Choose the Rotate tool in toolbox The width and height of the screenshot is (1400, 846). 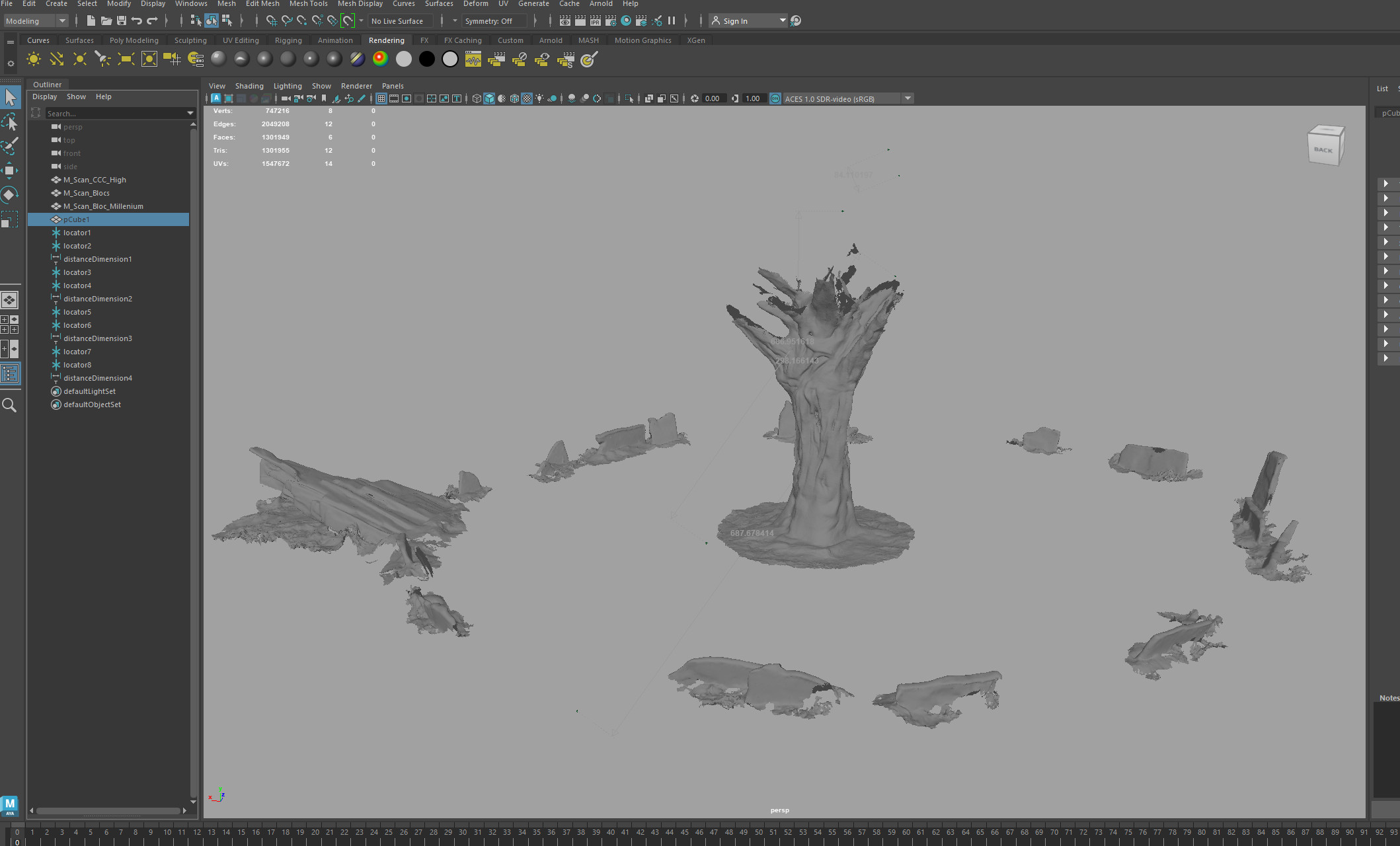tap(10, 194)
